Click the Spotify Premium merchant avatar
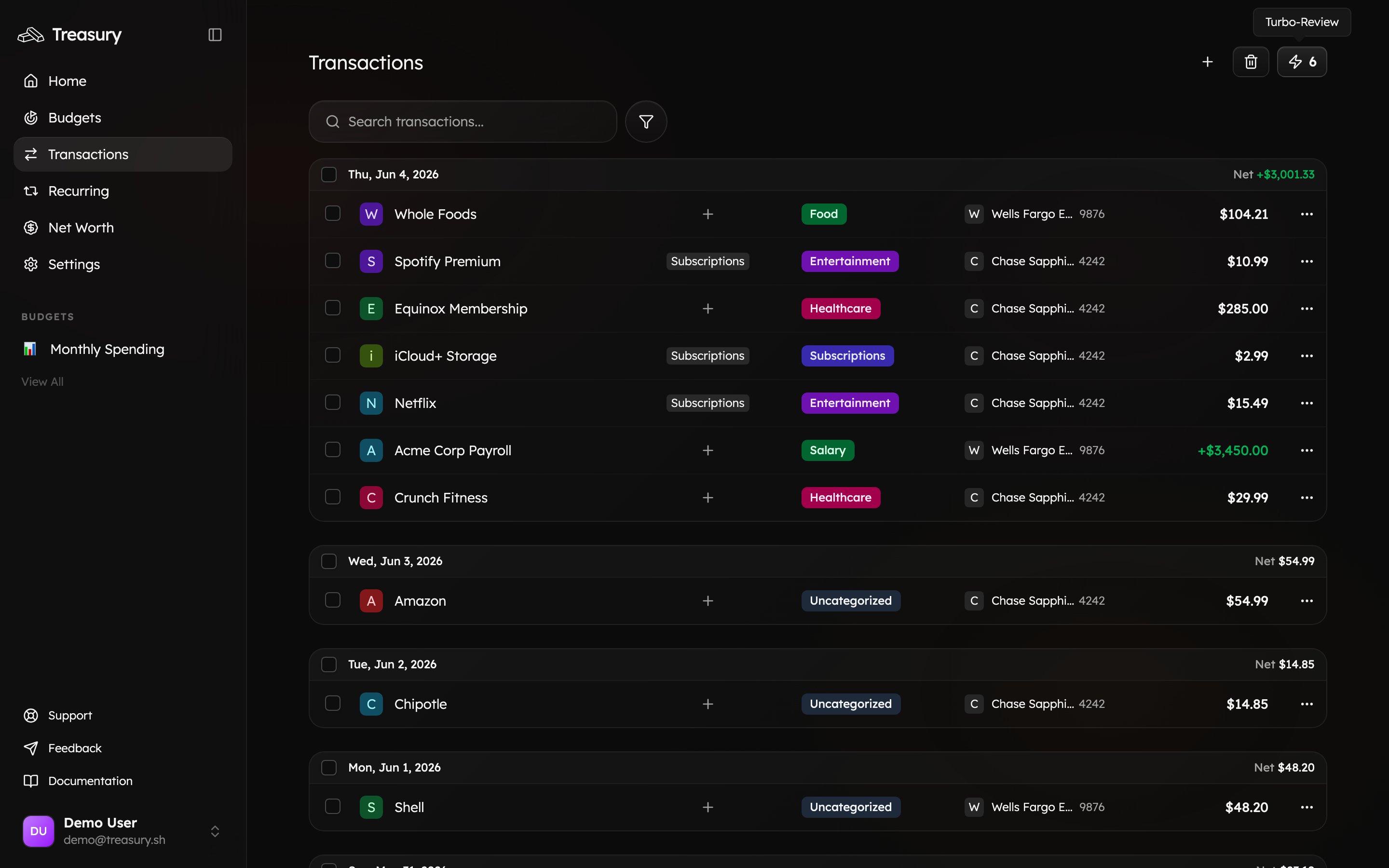 [x=371, y=262]
